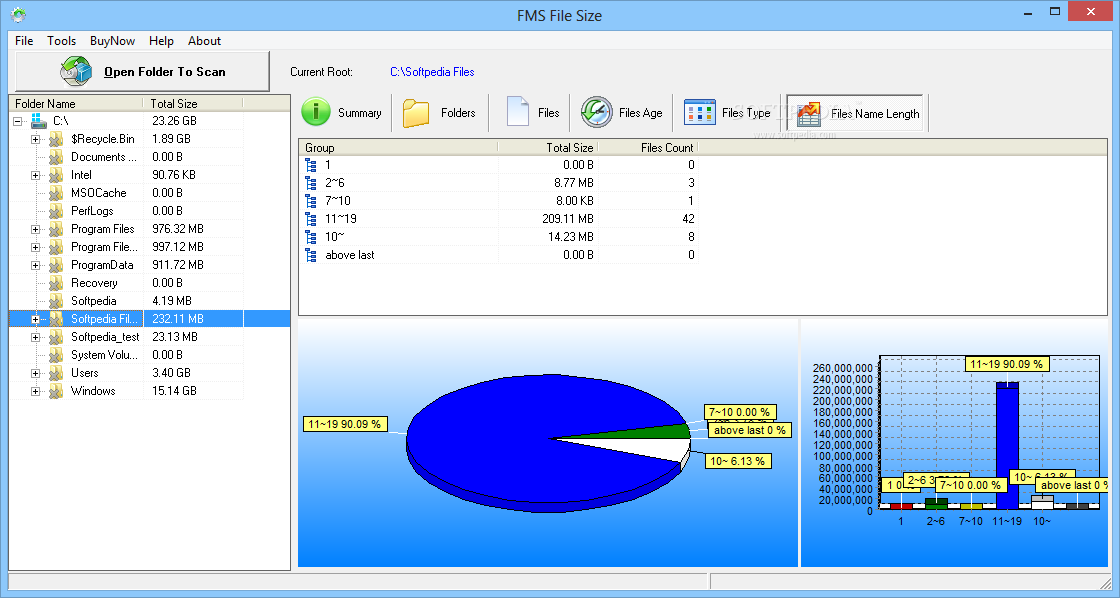The image size is (1120, 598).
Task: Click the group icon for above last
Action: pos(311,255)
